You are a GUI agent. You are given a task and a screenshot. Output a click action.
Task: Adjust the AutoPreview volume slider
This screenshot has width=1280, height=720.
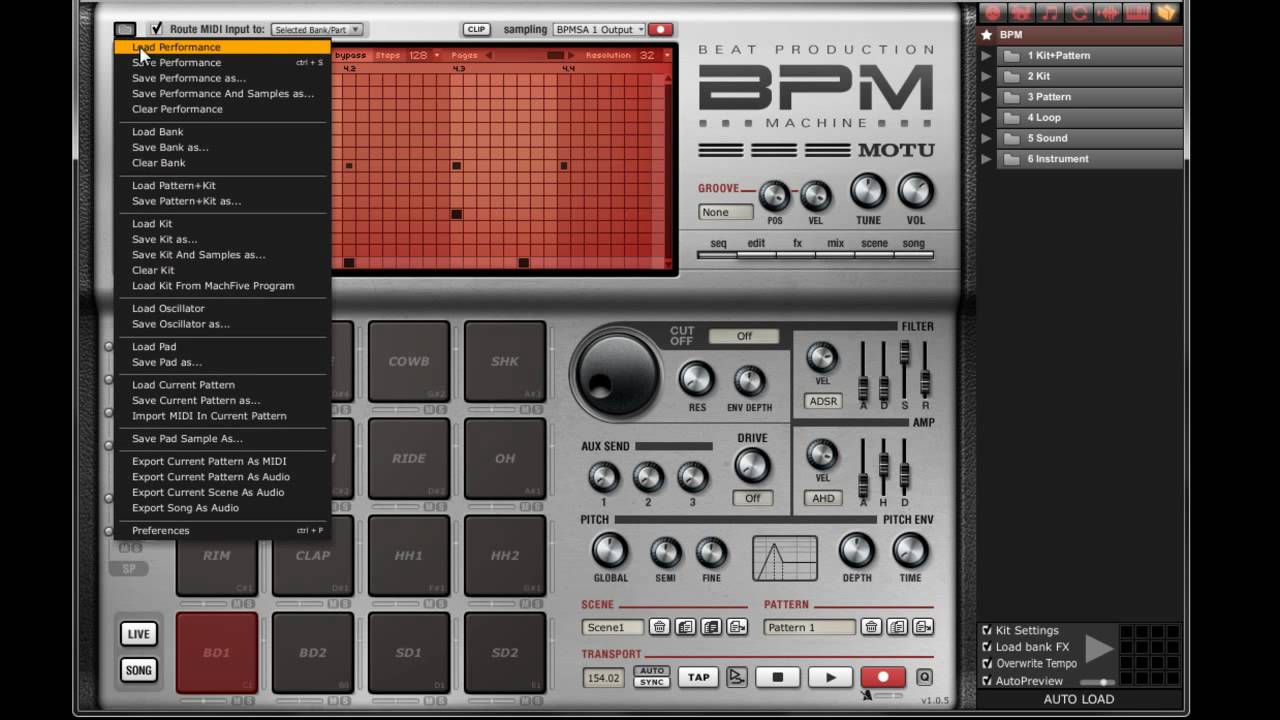click(1098, 682)
